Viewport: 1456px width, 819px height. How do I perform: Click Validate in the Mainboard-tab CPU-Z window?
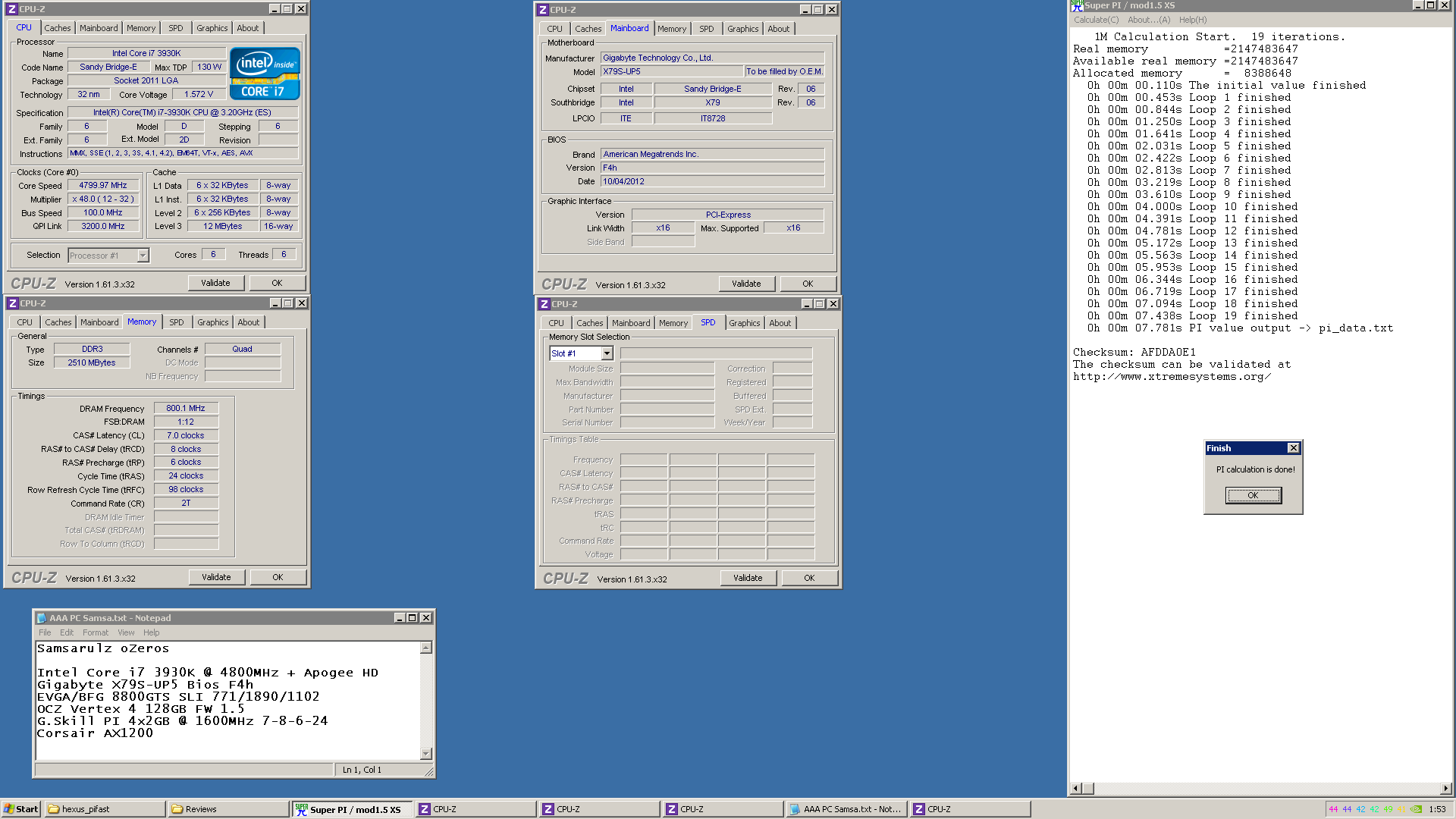coord(746,284)
